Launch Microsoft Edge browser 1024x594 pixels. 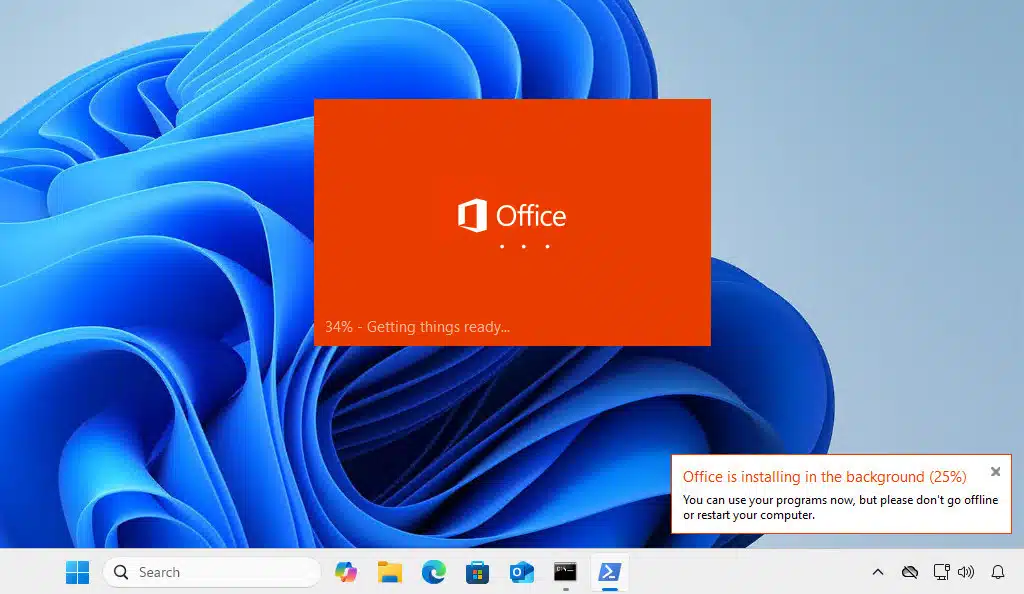[433, 572]
